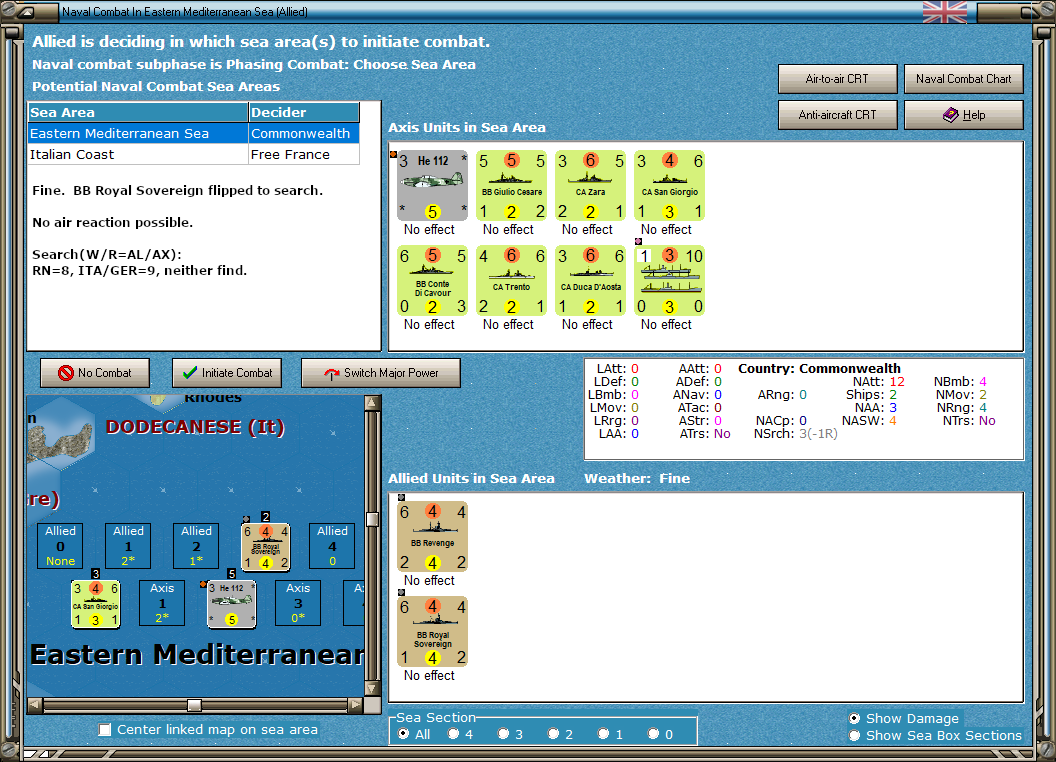
Task: Click the Initiate Combat button
Action: (x=227, y=373)
